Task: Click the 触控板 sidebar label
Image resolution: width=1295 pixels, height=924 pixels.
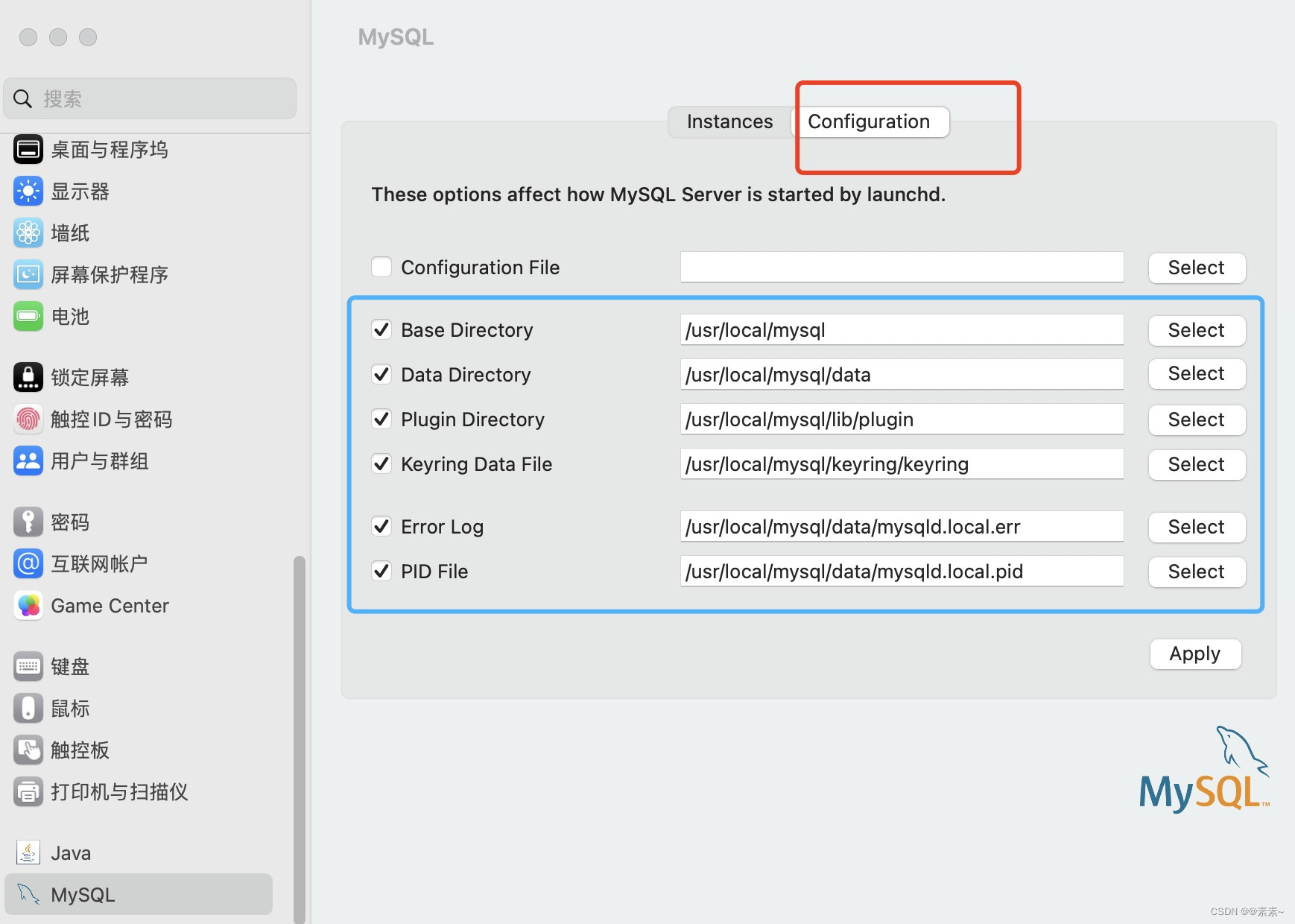Action: click(x=80, y=750)
